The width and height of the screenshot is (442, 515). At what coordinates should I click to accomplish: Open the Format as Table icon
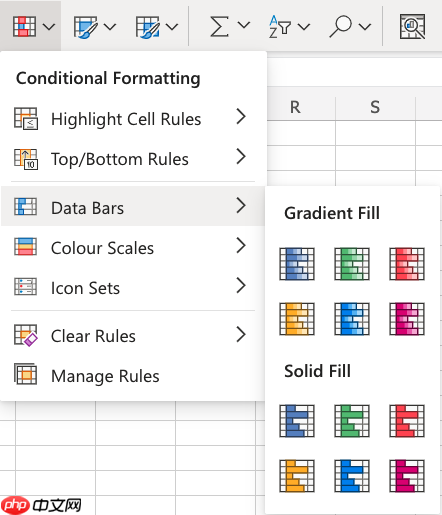click(86, 27)
